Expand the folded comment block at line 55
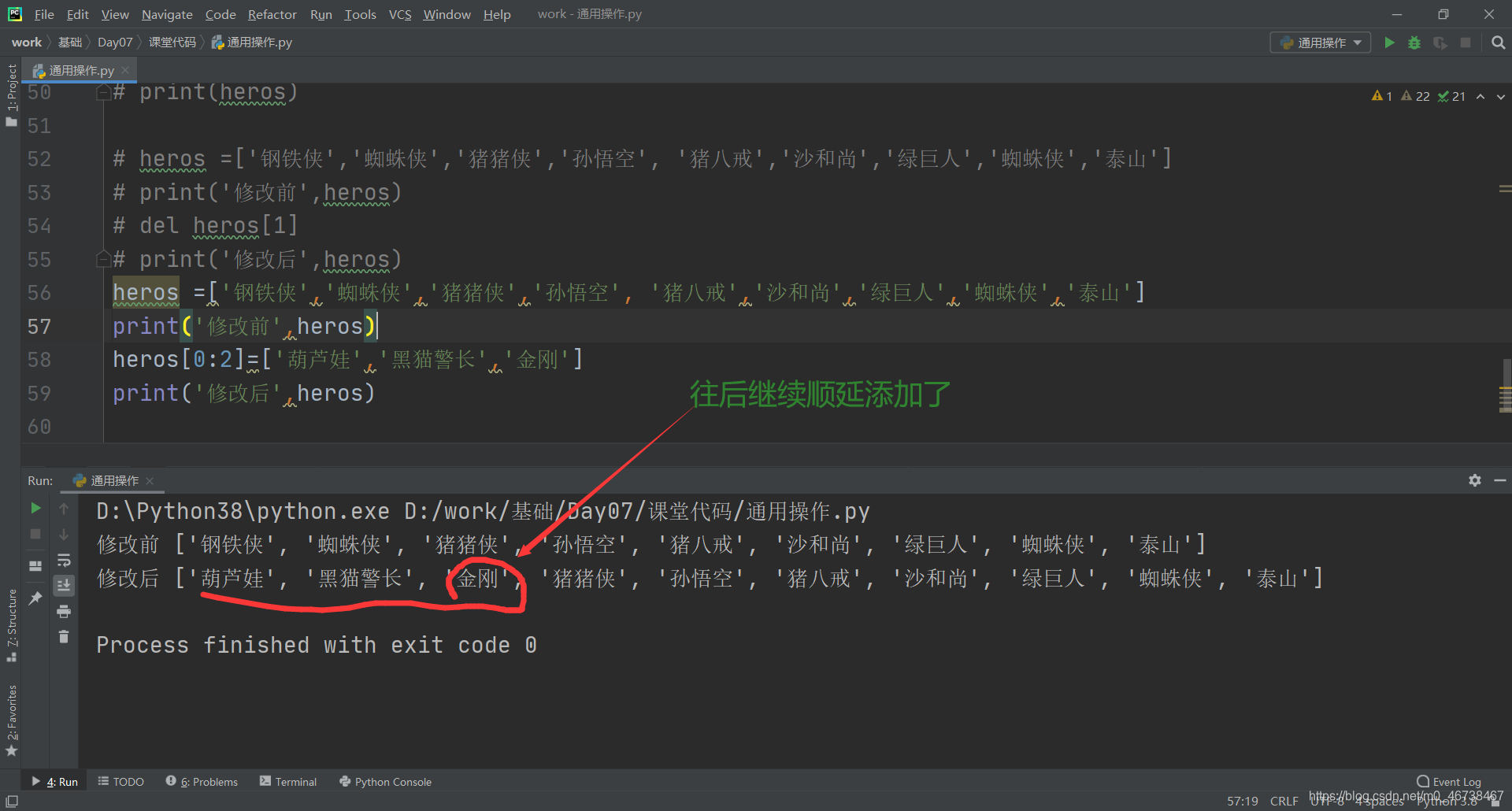 coord(103,259)
